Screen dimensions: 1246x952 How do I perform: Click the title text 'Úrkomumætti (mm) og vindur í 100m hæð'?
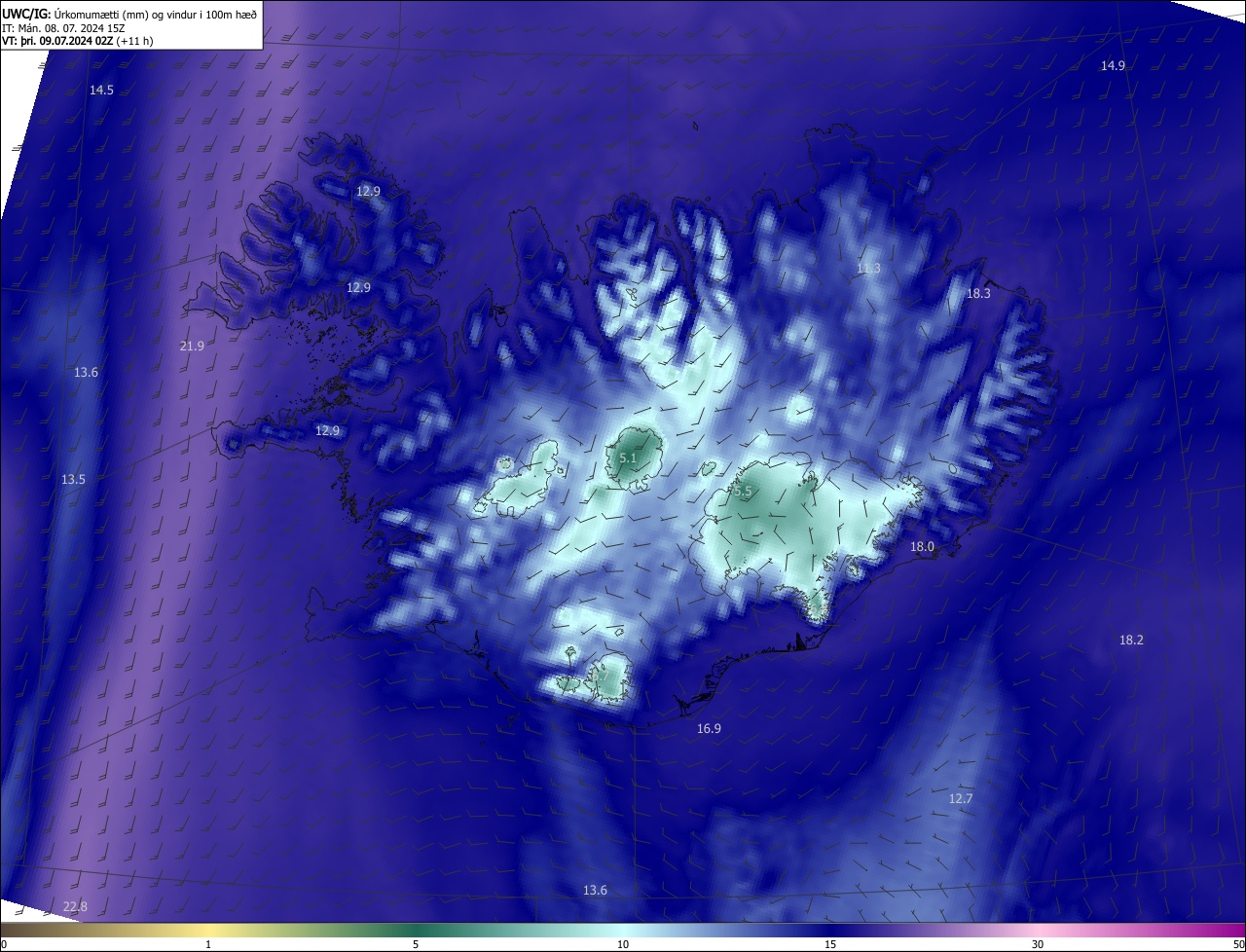(154, 14)
